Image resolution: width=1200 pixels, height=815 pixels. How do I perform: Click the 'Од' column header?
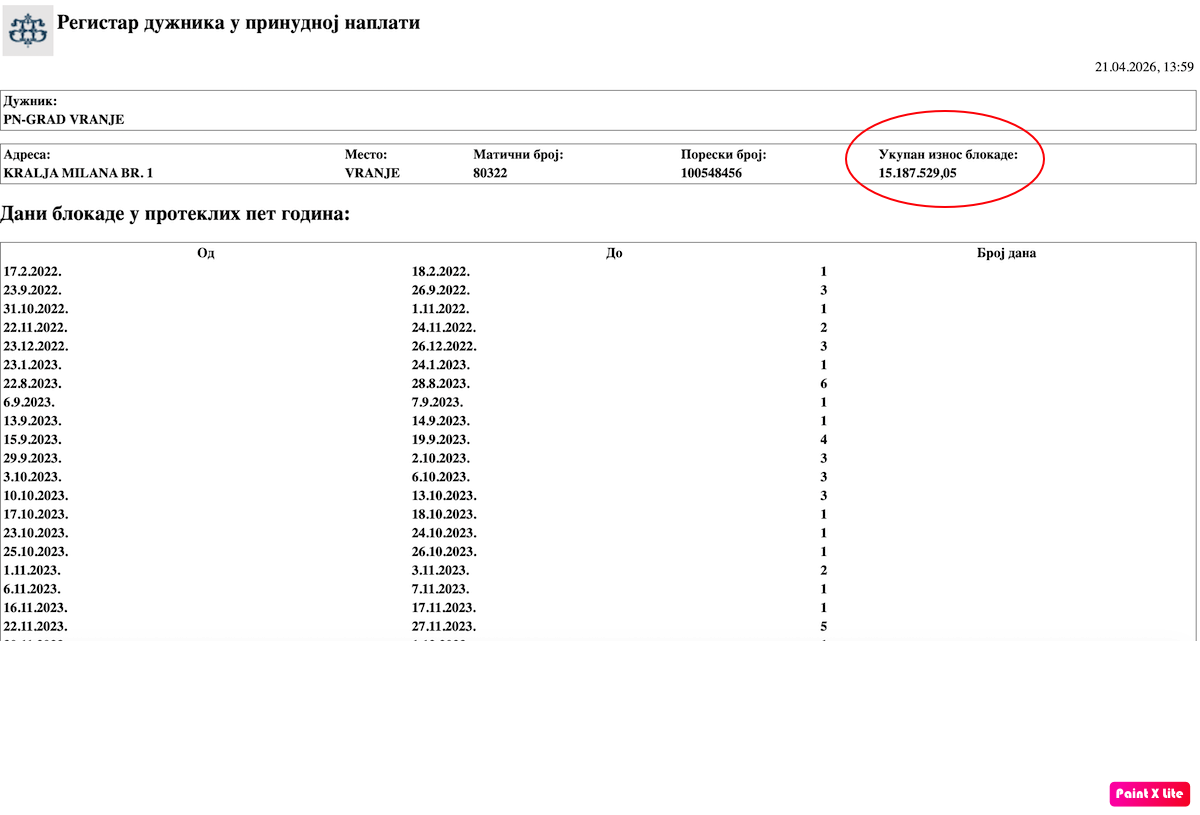tap(206, 253)
